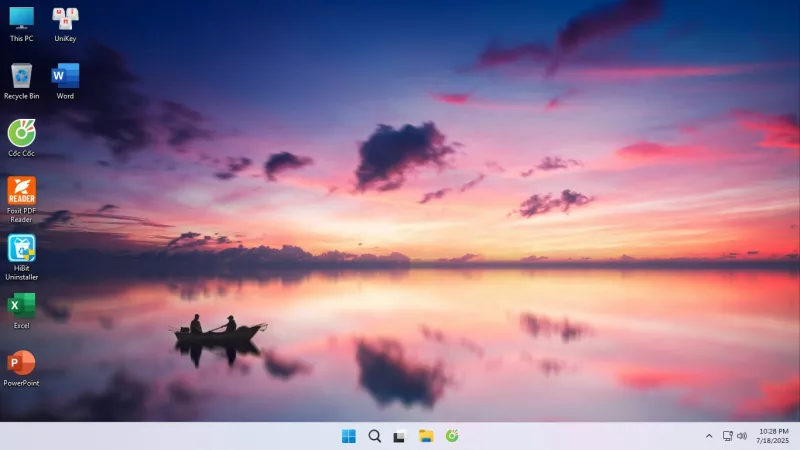This screenshot has width=800, height=450.
Task: Open the Windows Start menu
Action: click(348, 436)
